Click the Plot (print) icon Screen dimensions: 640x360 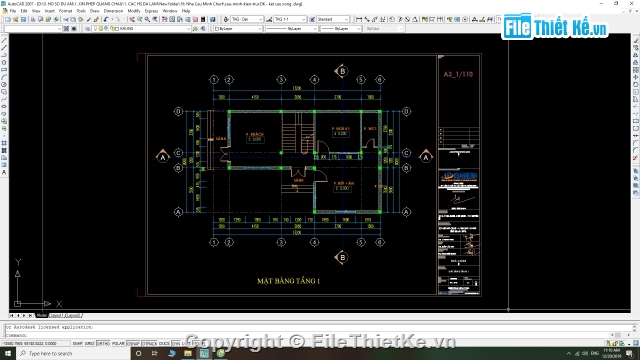tap(33, 19)
